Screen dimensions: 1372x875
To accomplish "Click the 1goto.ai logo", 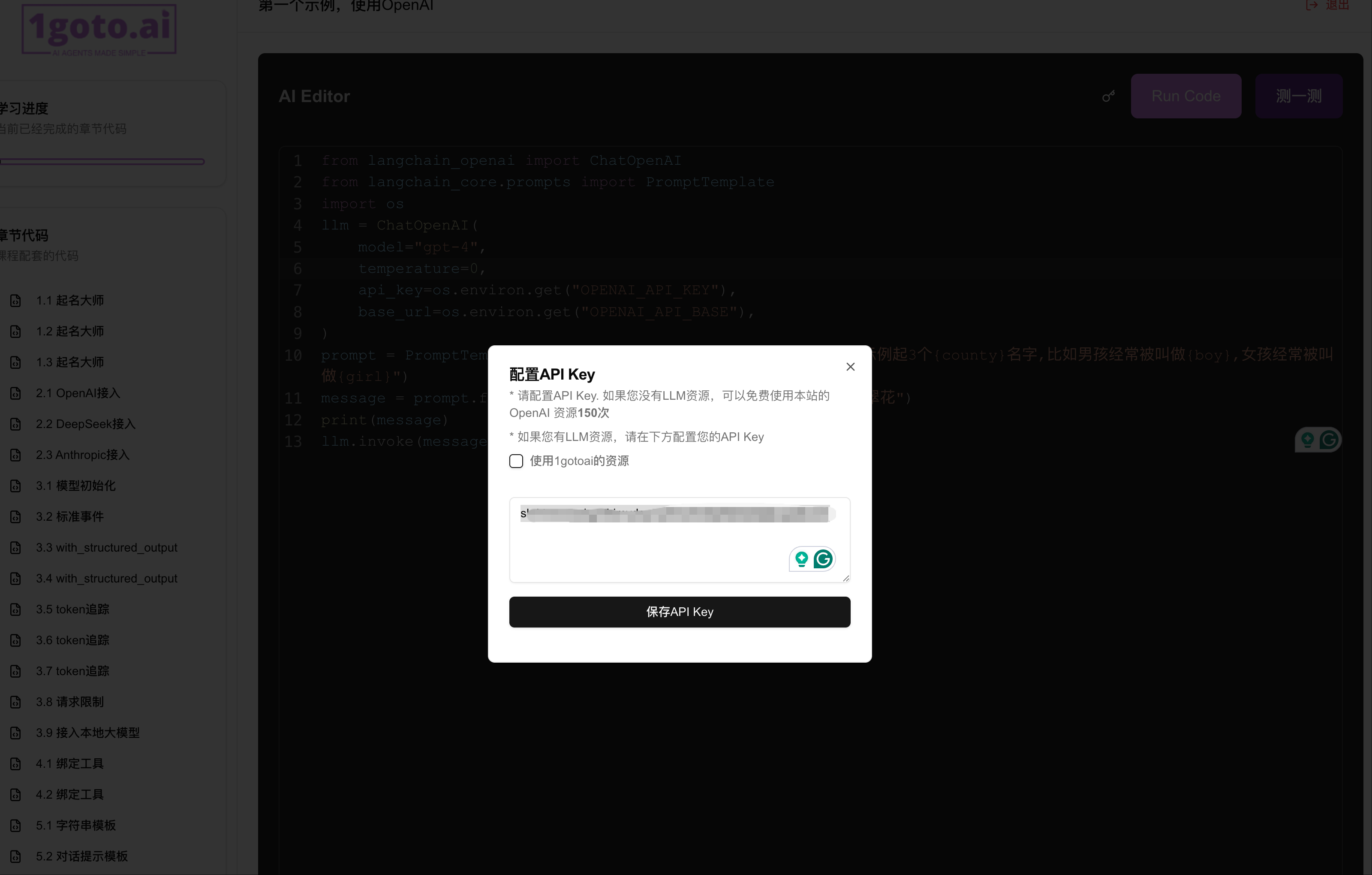I will pos(99,29).
